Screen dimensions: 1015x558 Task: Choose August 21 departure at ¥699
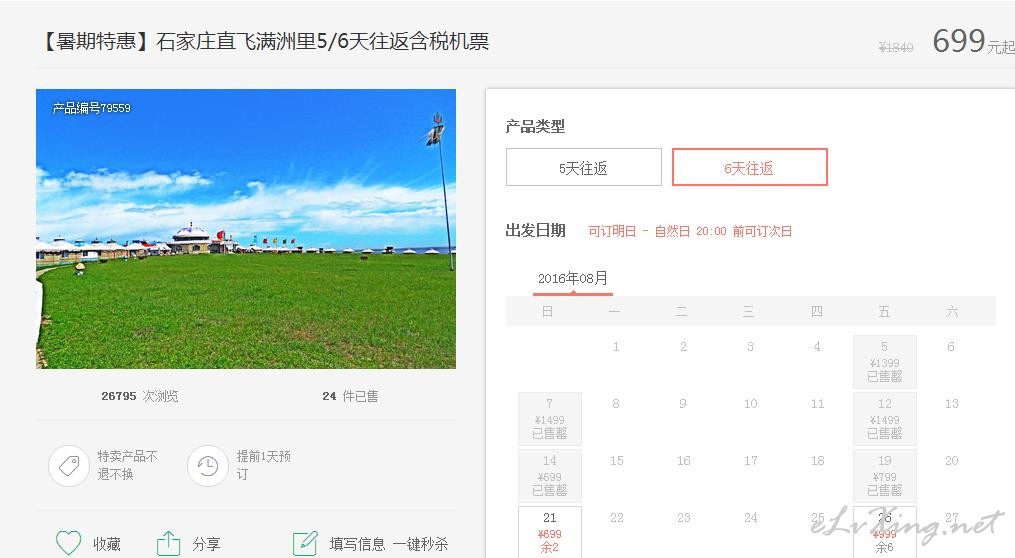[x=550, y=532]
